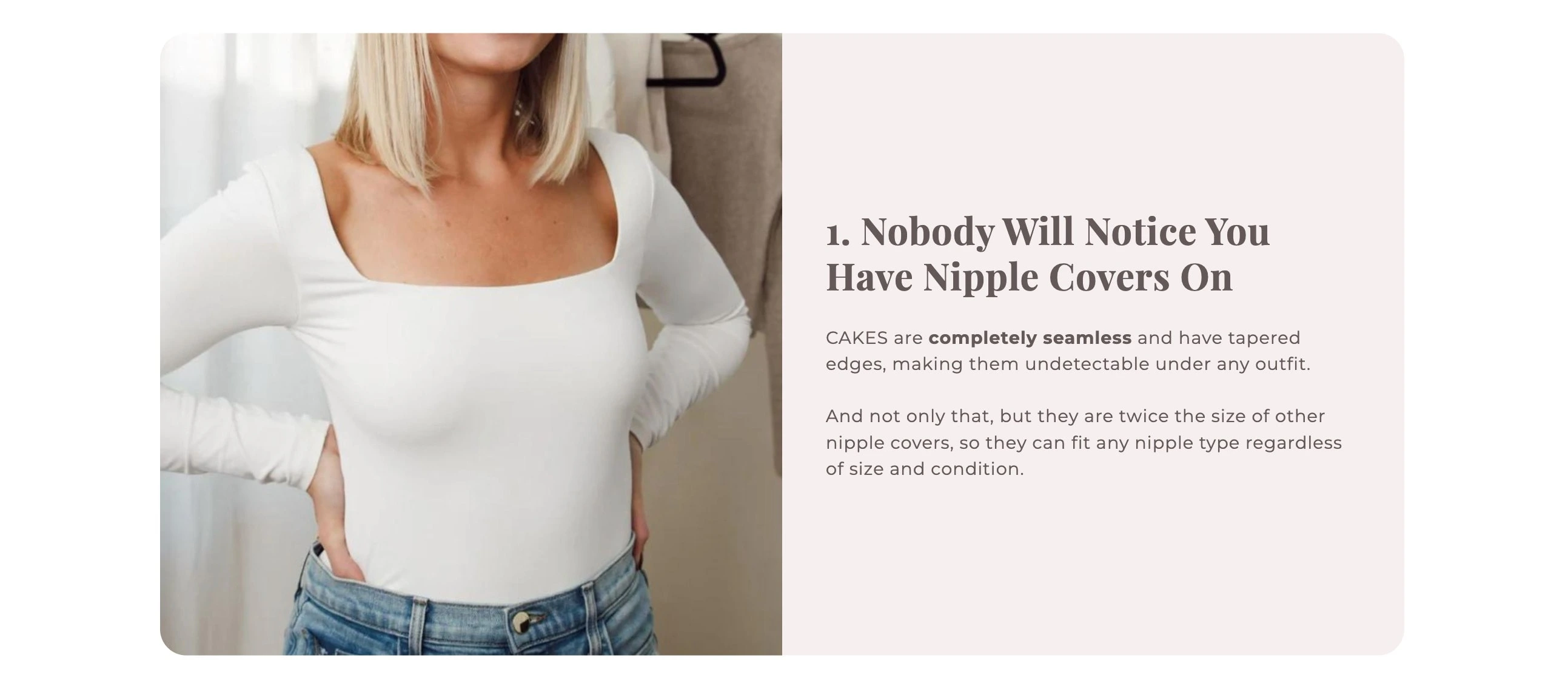
Task: Select the white square-neck top photo
Action: coord(471,344)
